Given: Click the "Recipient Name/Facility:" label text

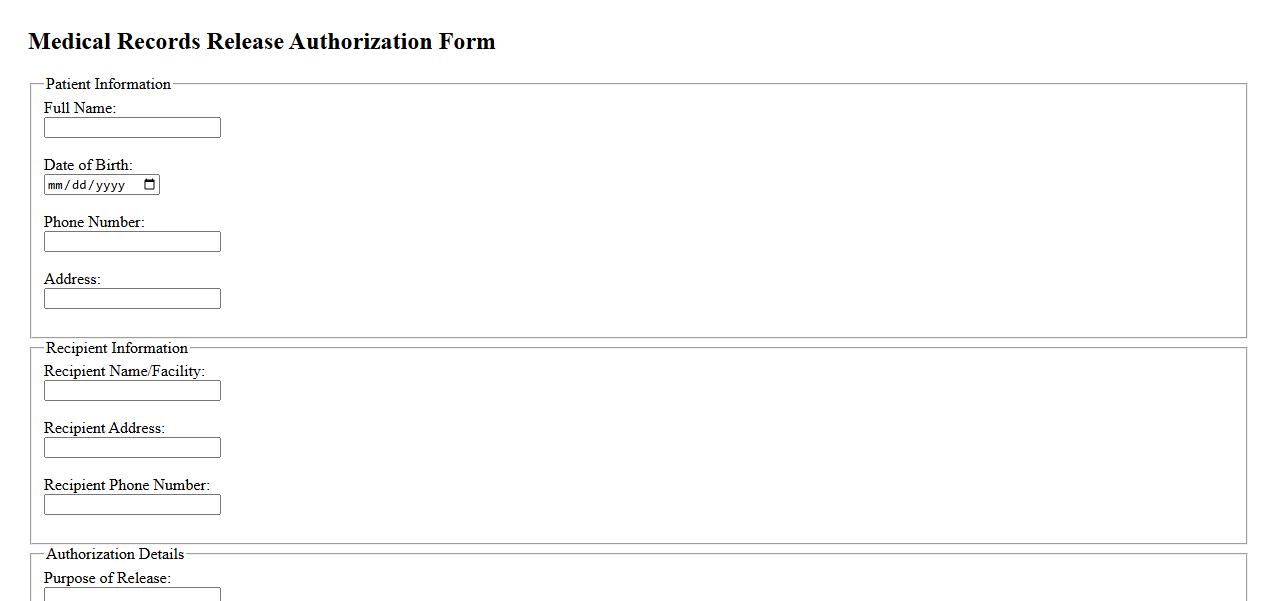Looking at the screenshot, I should tap(124, 371).
